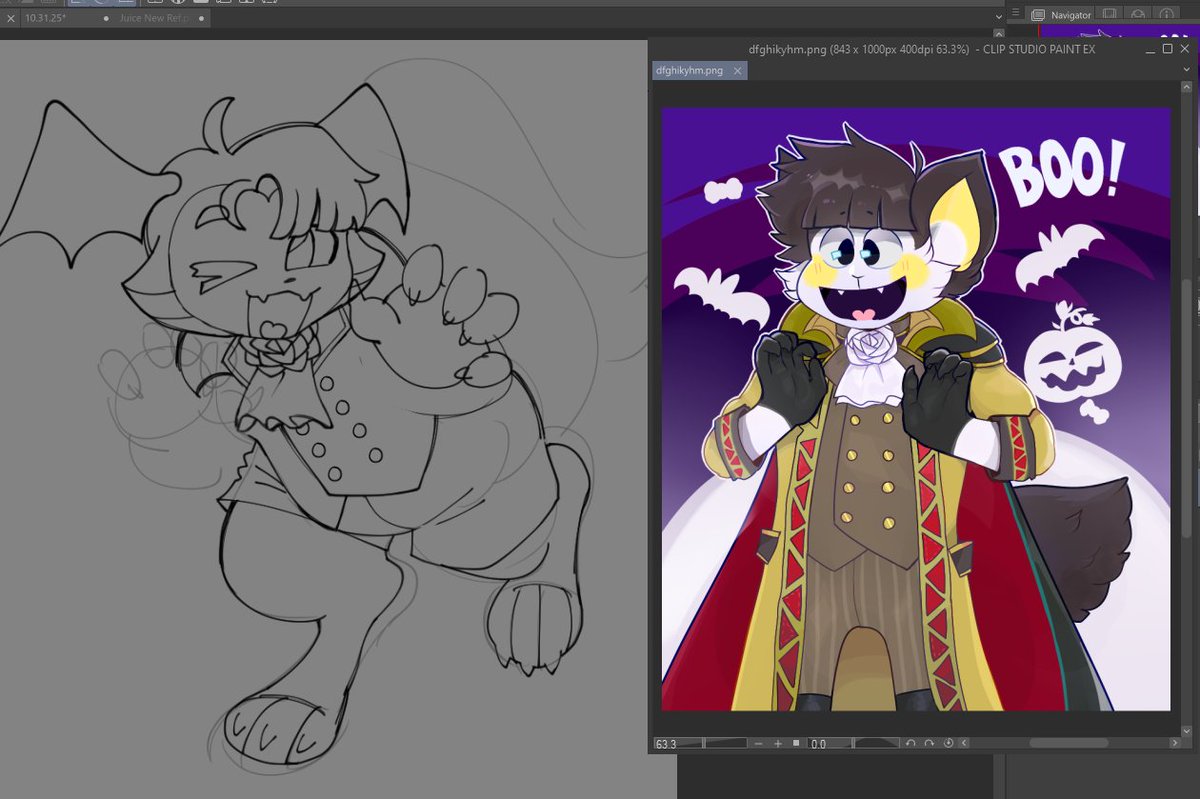Reset the canvas rotation using the rotation reset icon
1200x799 pixels.
(x=948, y=743)
